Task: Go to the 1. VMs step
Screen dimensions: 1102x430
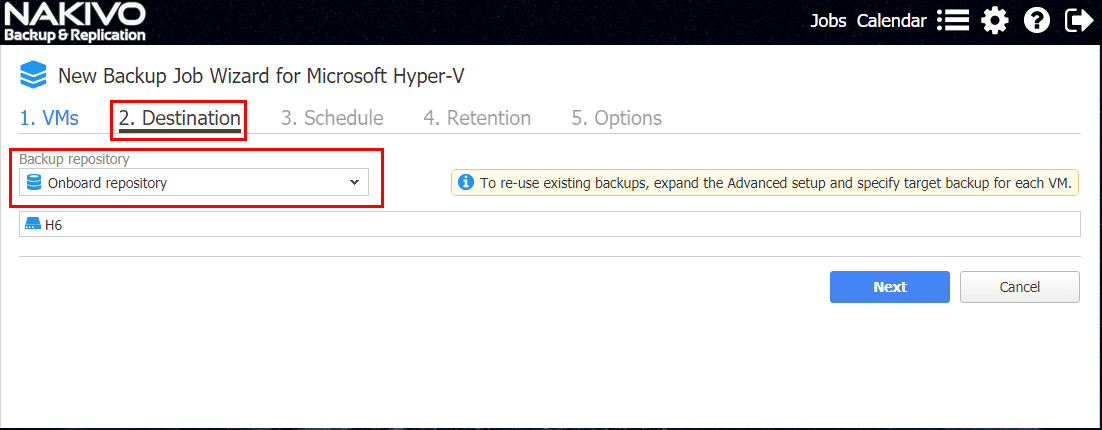Action: tap(49, 118)
